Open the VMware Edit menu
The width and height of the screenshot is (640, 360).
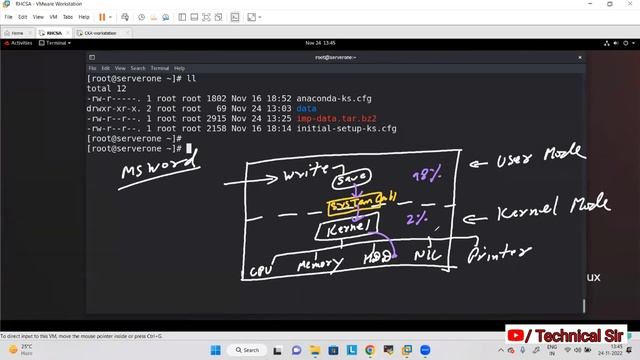click(22, 17)
